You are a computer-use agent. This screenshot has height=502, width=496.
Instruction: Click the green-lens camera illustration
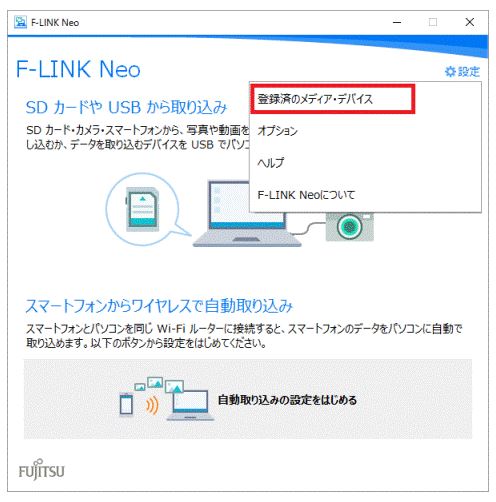349,226
